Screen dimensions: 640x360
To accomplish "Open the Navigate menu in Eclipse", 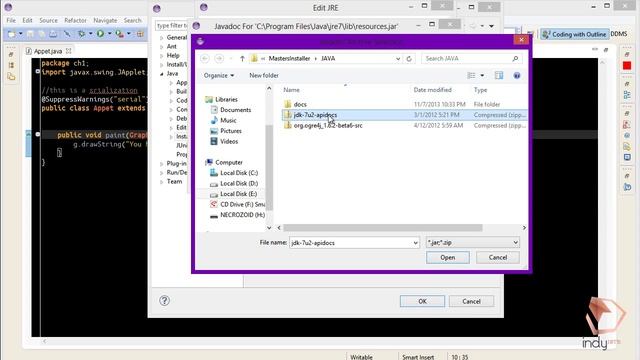I will coord(105,20).
